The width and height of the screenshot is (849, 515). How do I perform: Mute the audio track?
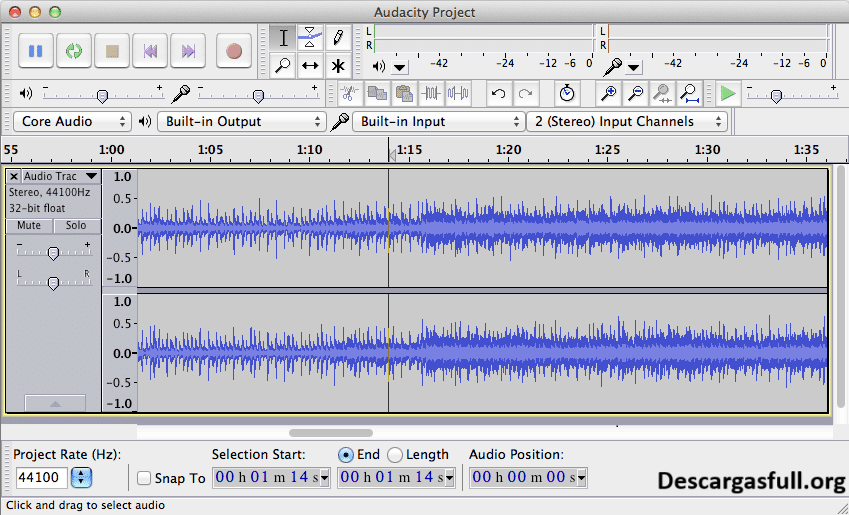click(x=29, y=226)
